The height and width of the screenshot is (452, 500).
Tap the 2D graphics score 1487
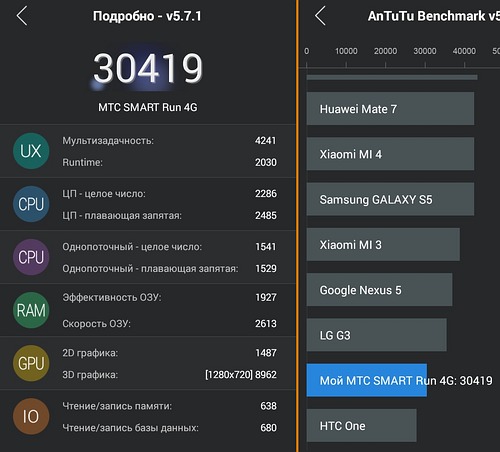[x=266, y=353]
